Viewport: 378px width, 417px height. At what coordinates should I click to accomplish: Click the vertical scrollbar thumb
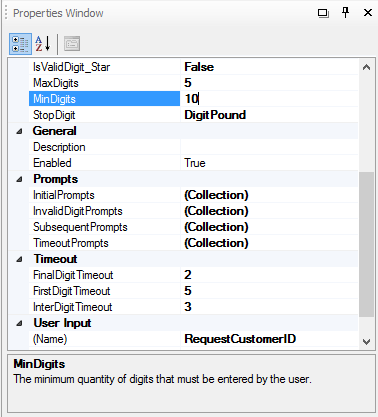click(x=366, y=244)
